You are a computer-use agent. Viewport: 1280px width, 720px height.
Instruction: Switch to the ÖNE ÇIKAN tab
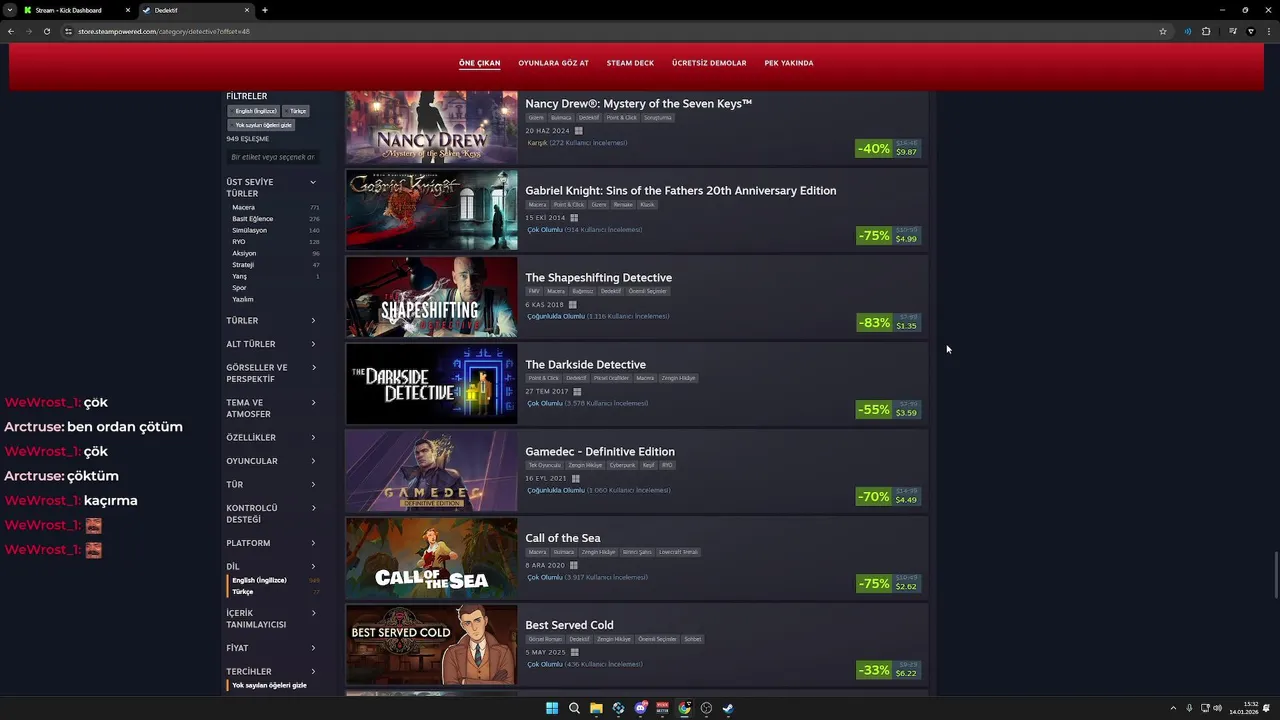pos(479,63)
